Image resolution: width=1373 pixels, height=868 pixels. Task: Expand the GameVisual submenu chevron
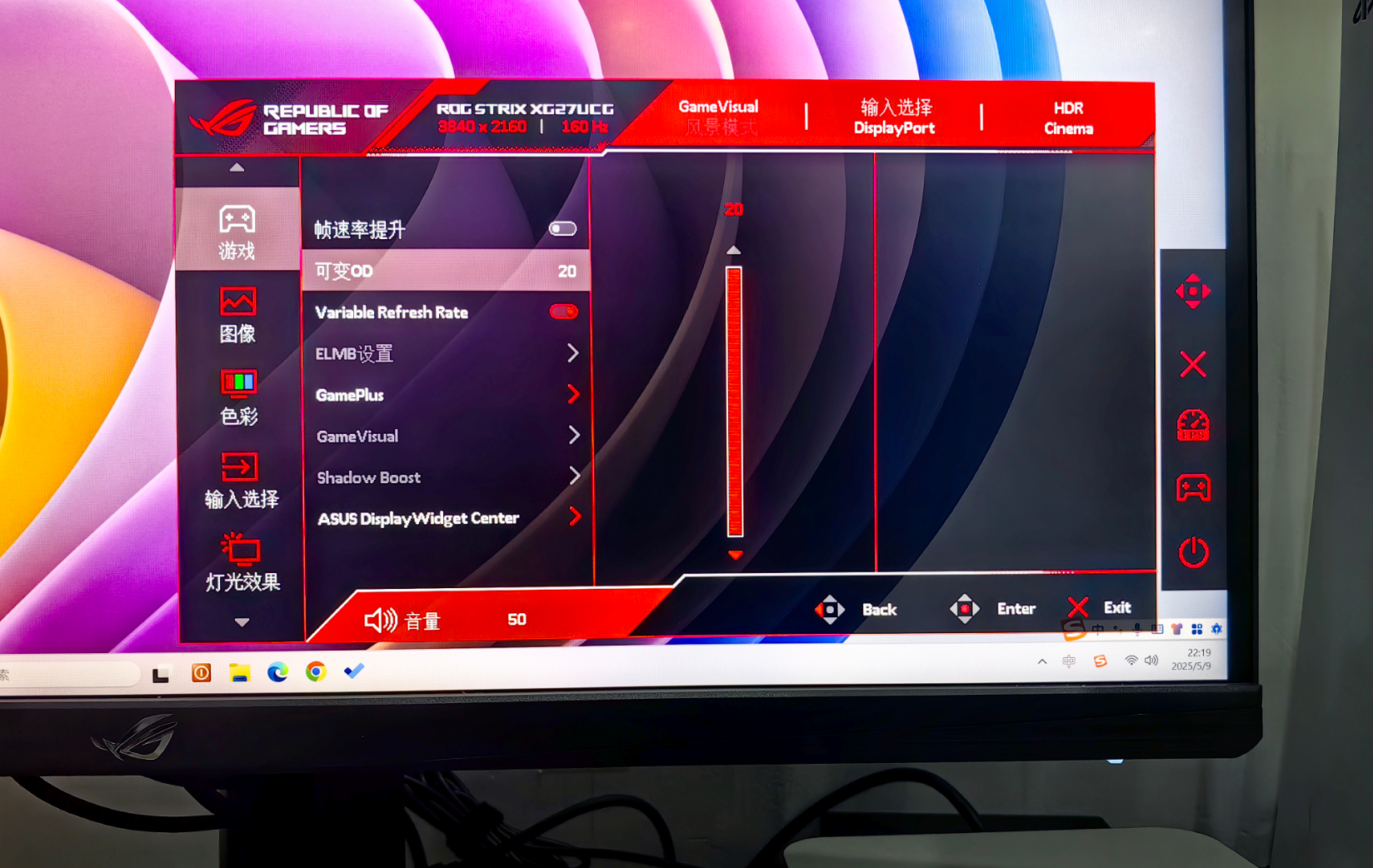[574, 435]
